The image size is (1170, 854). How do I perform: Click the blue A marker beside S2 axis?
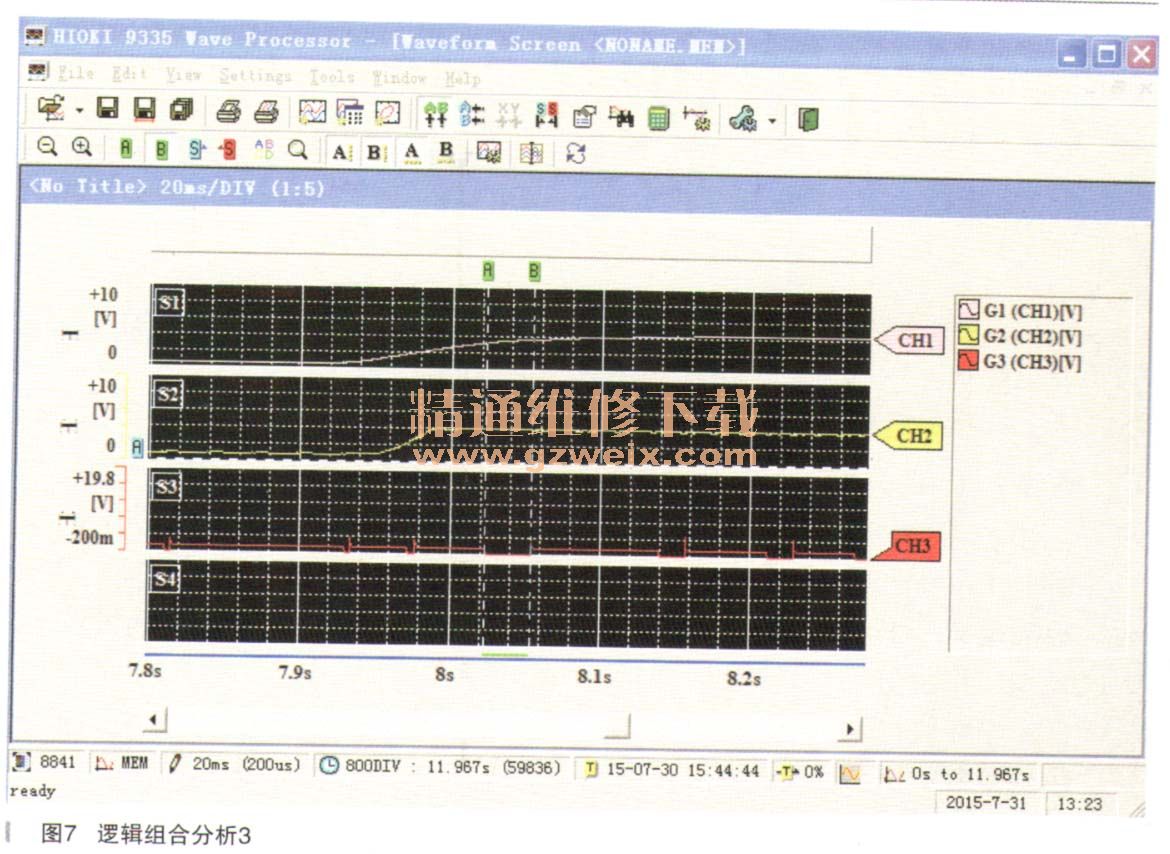pyautogui.click(x=137, y=447)
